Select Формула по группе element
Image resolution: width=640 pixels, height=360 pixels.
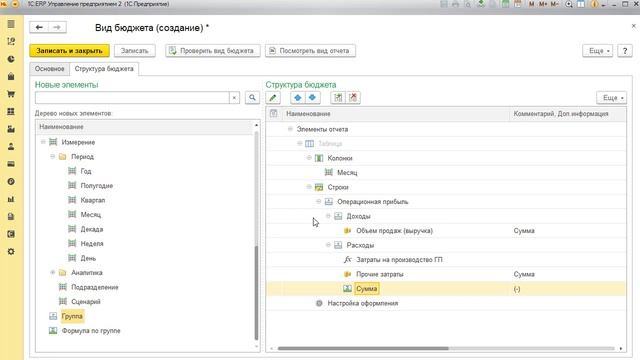[91, 331]
